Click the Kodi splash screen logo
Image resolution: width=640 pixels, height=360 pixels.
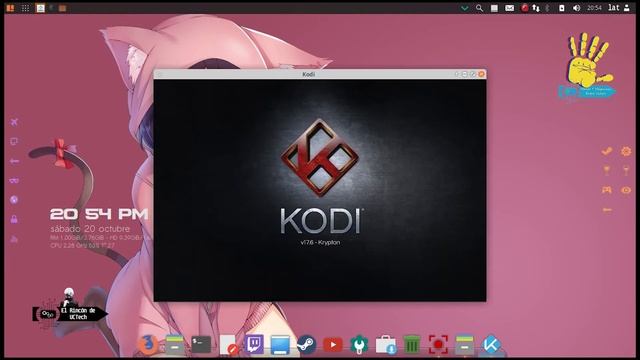point(320,158)
